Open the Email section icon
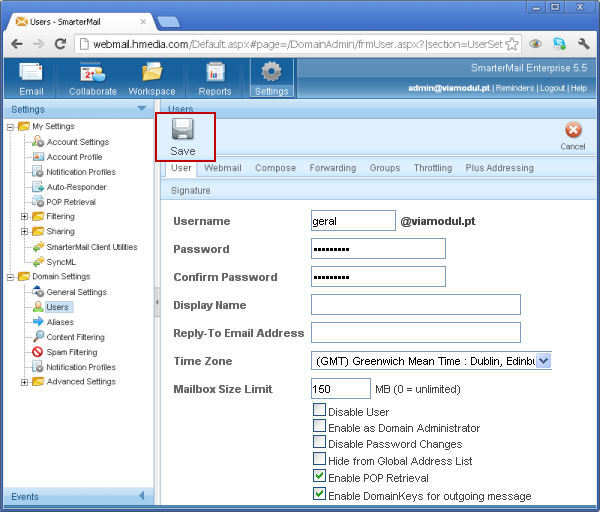600x512 pixels. tap(31, 72)
